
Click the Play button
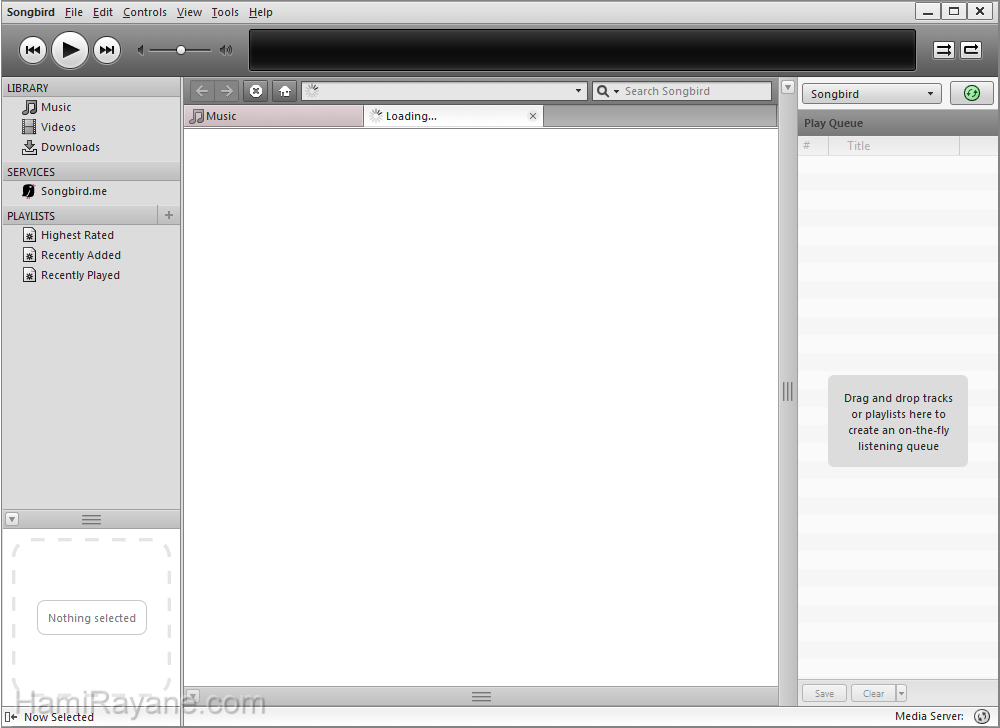pyautogui.click(x=70, y=50)
